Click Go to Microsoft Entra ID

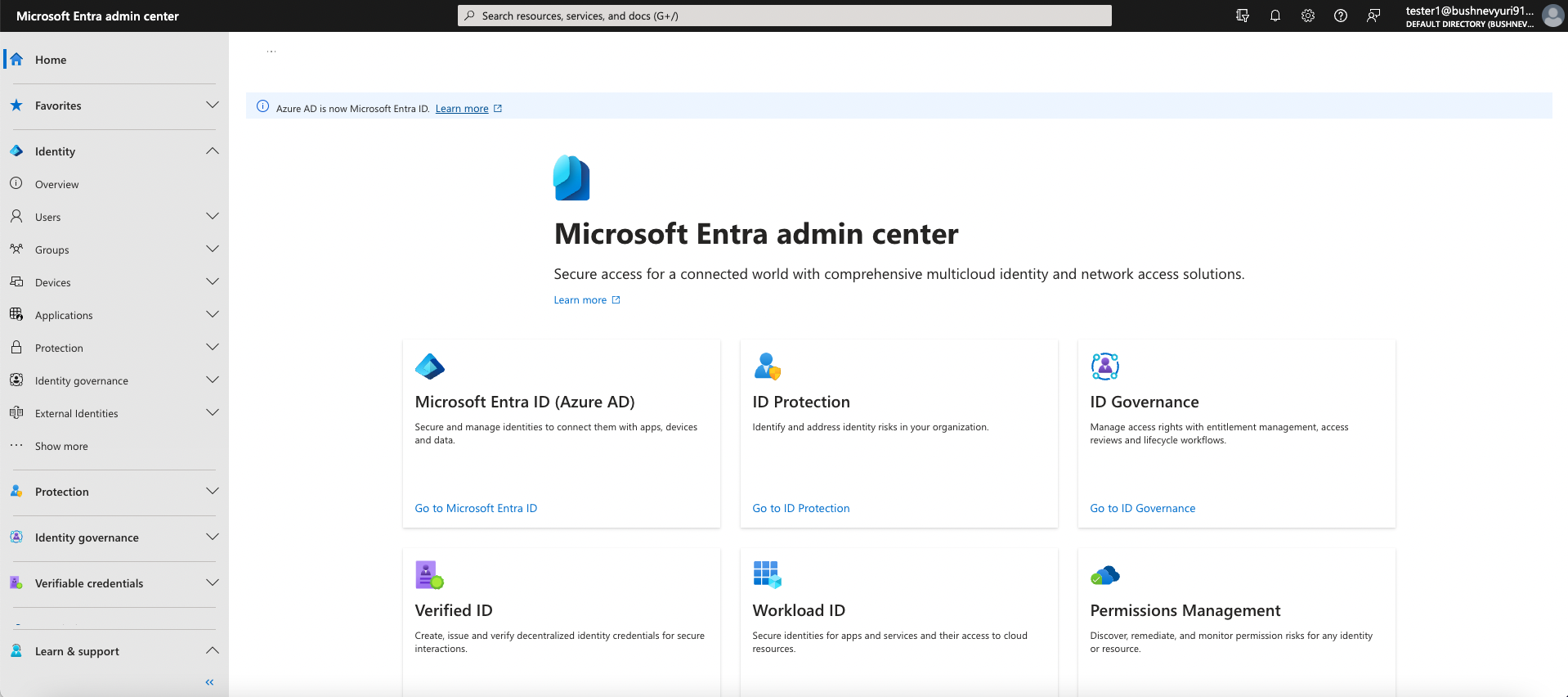[476, 508]
